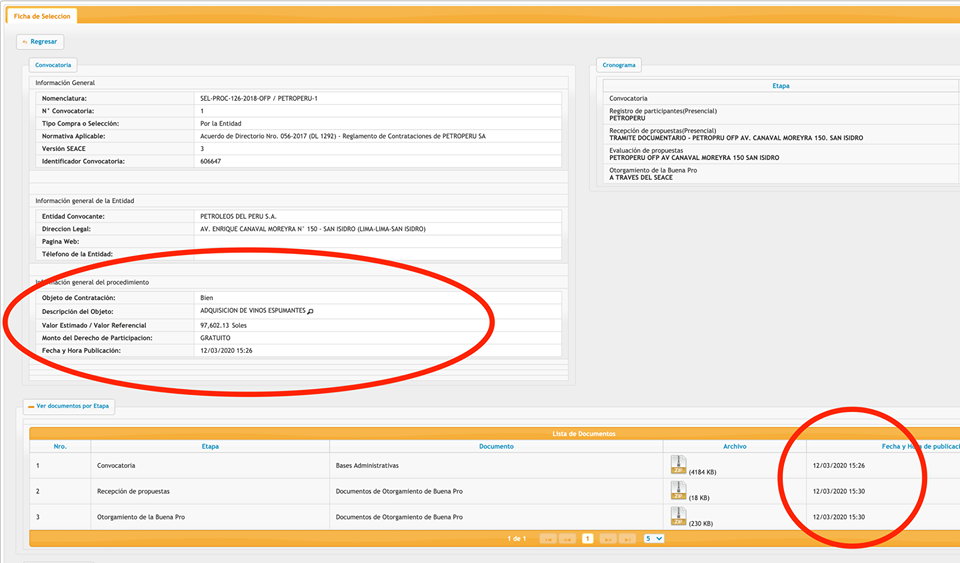Go to last page of document list
This screenshot has height=563, width=960.
(628, 539)
